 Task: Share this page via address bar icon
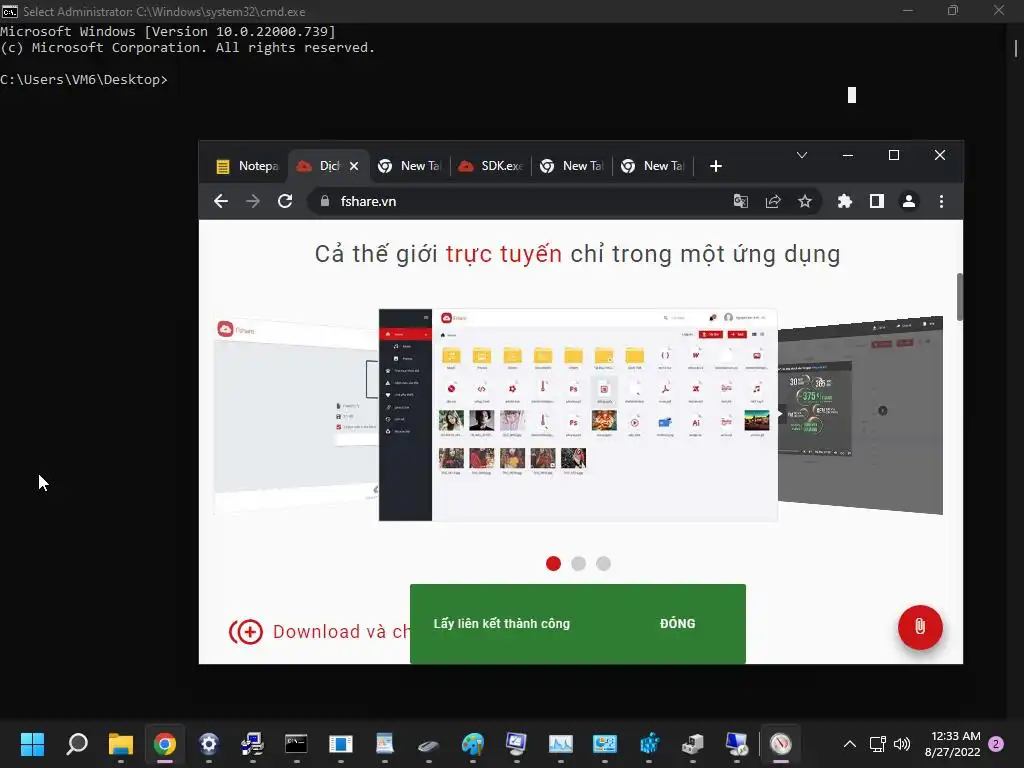point(773,201)
